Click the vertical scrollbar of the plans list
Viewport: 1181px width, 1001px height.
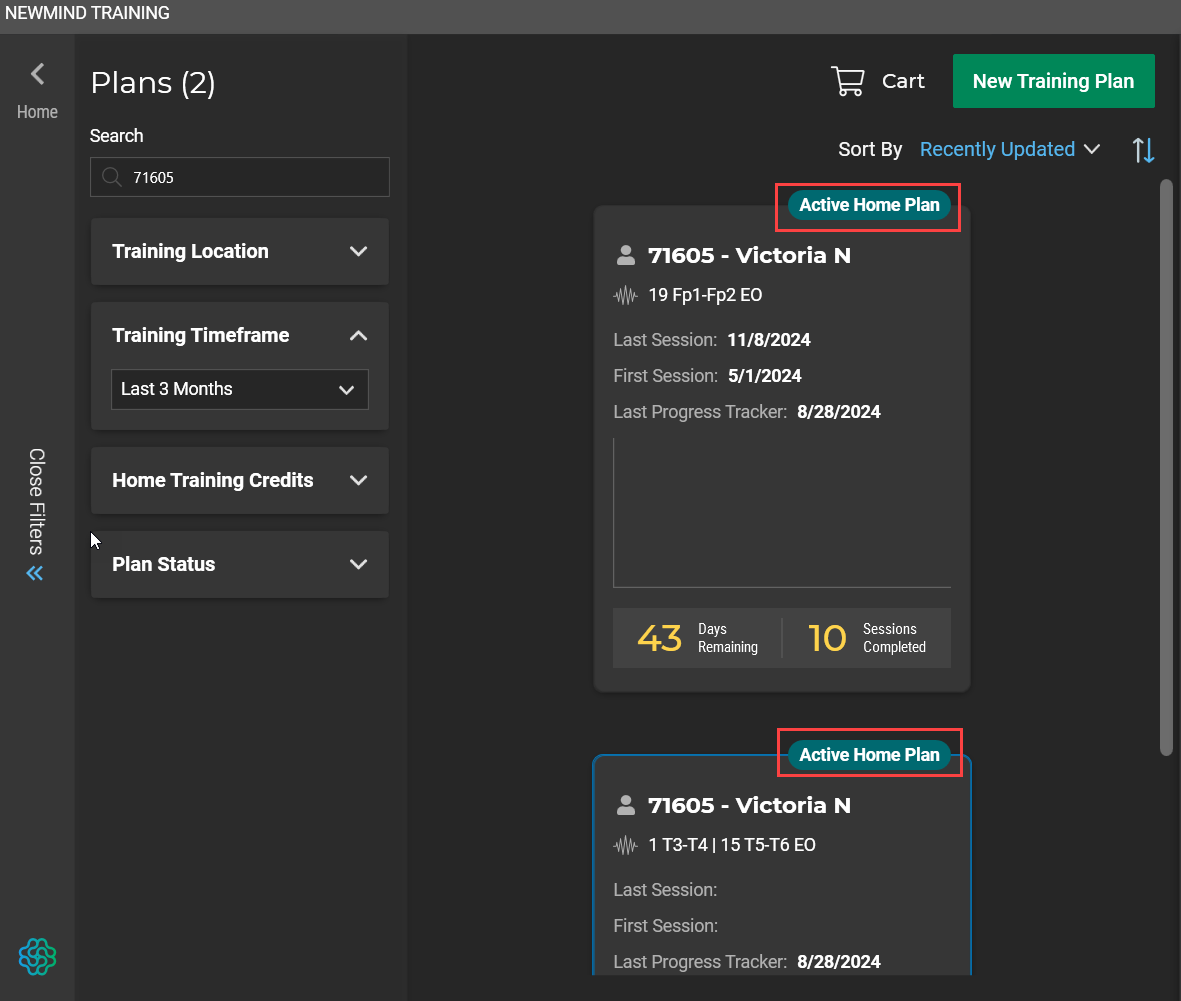(x=1166, y=467)
